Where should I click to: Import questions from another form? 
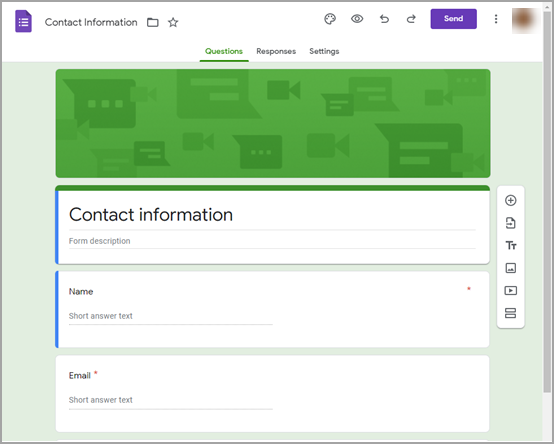(511, 223)
